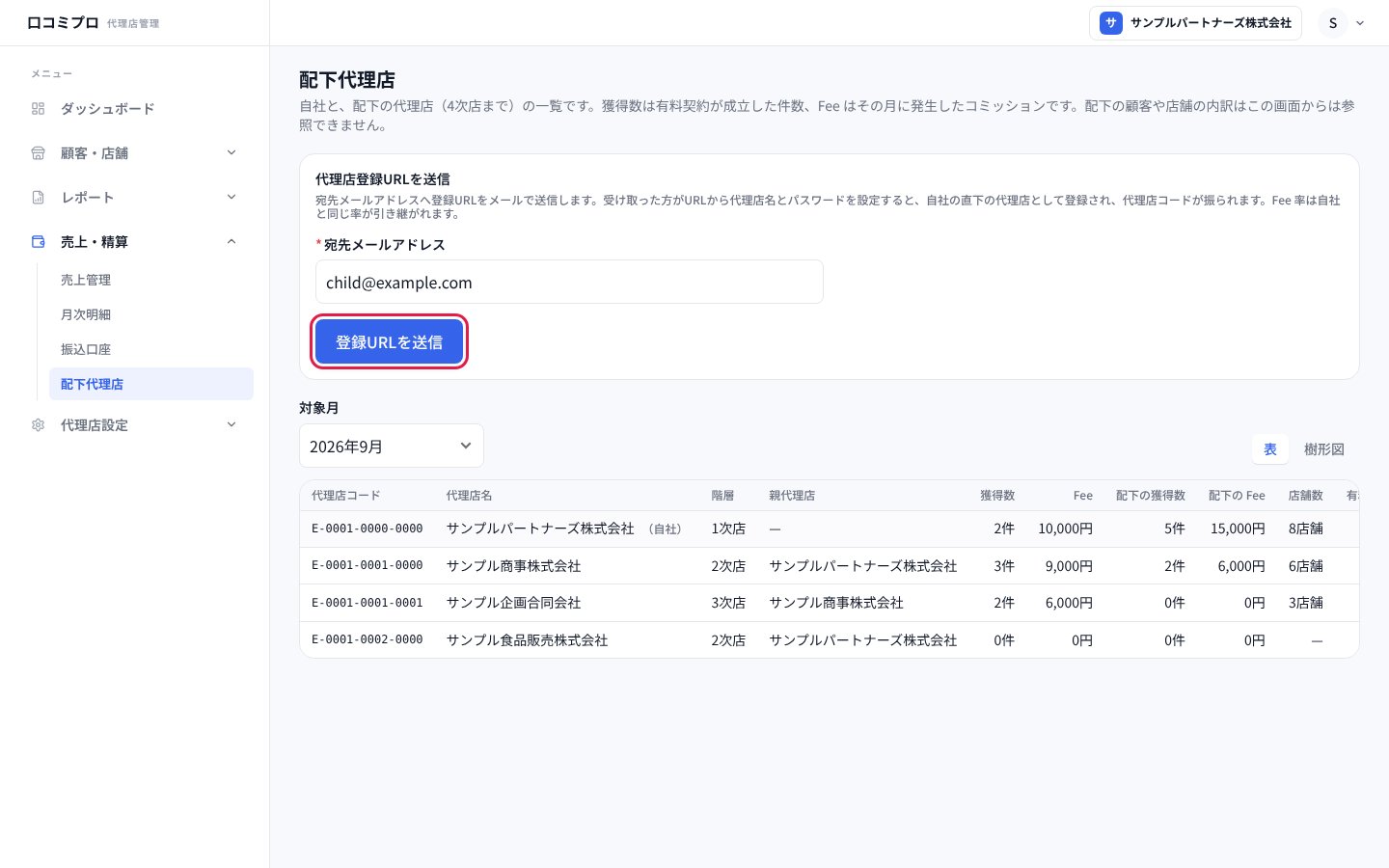
Task: Expand the レポート menu chevron
Action: [231, 197]
